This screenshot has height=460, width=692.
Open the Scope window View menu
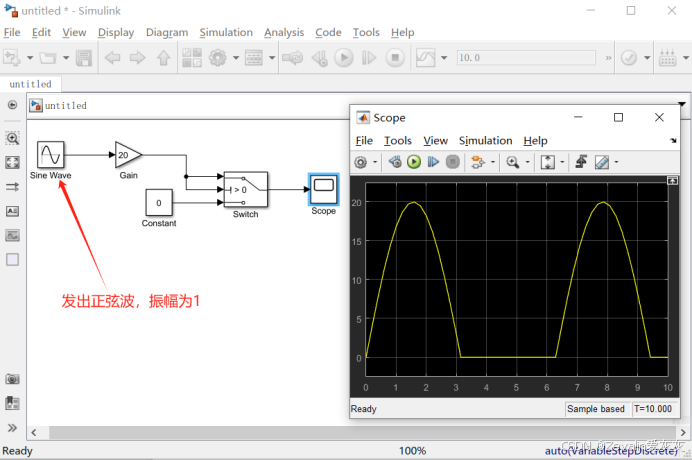tap(435, 140)
